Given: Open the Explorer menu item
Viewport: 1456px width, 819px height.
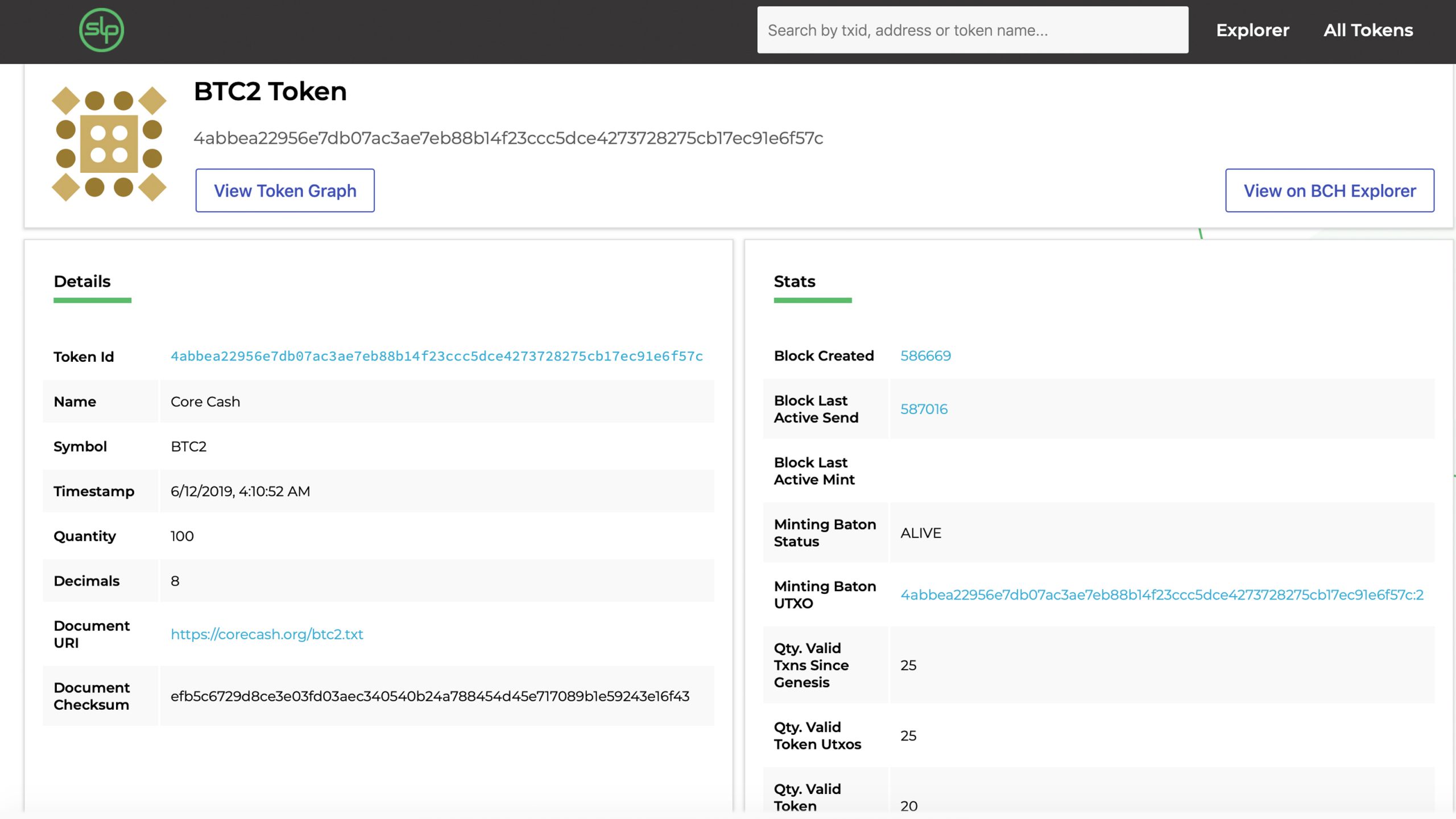Looking at the screenshot, I should (1252, 30).
